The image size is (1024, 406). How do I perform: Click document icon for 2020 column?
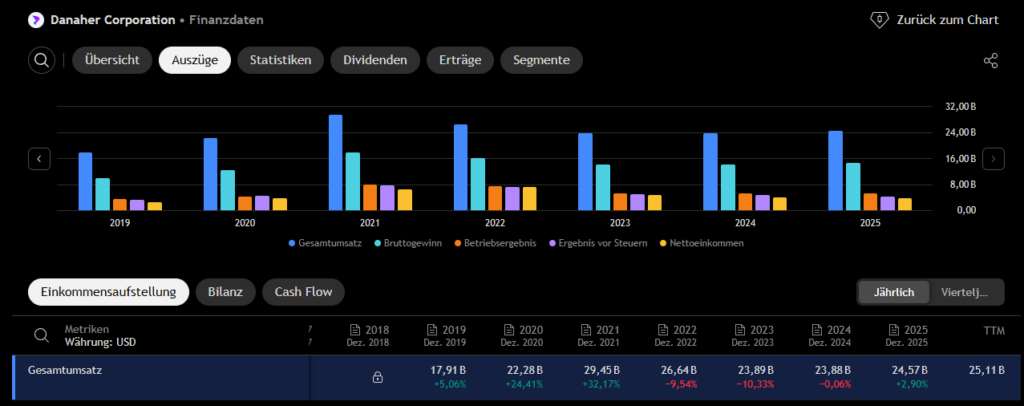click(509, 330)
